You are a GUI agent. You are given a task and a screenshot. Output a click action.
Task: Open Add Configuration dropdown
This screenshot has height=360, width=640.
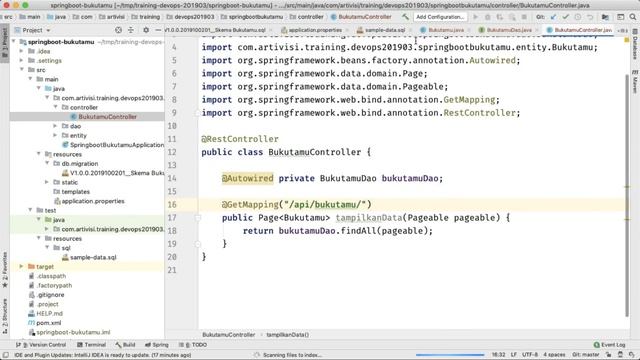coord(440,17)
